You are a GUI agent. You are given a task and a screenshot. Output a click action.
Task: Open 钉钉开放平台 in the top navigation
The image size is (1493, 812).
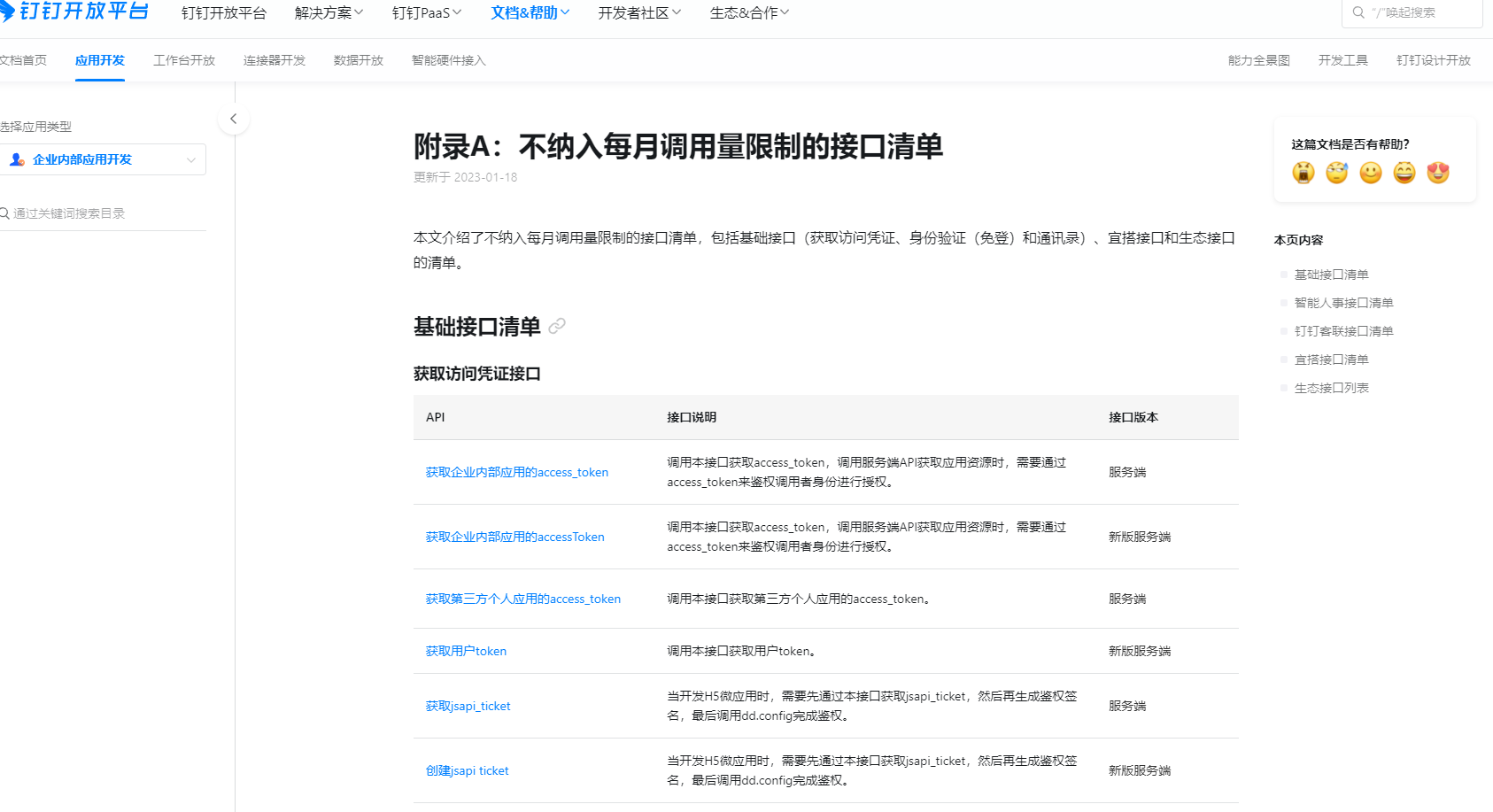click(224, 12)
